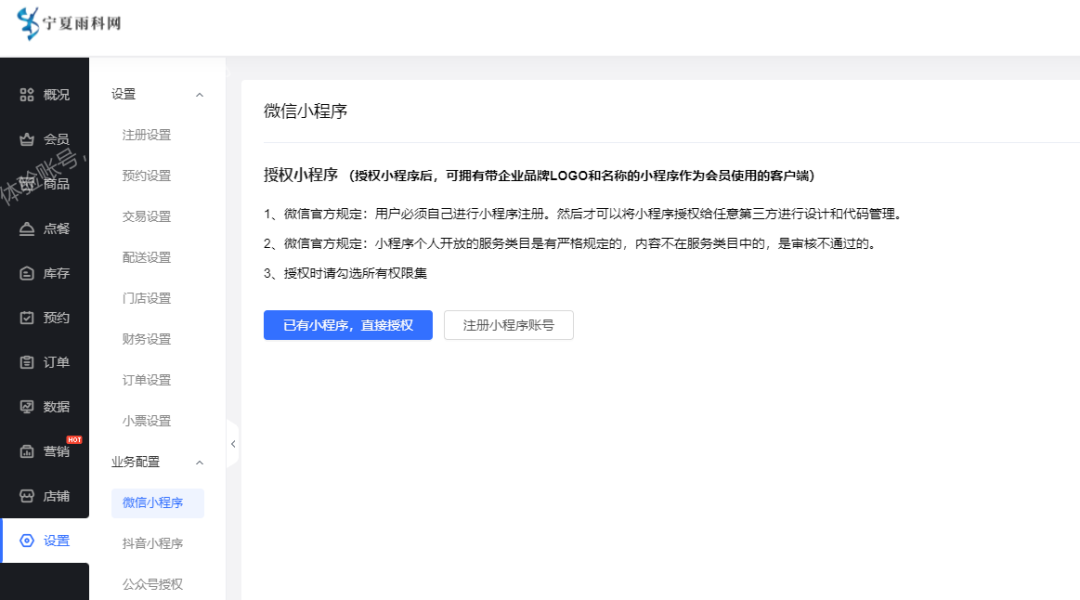Open 公众号授权 page
Screen dimensions: 1080x600
[153, 584]
